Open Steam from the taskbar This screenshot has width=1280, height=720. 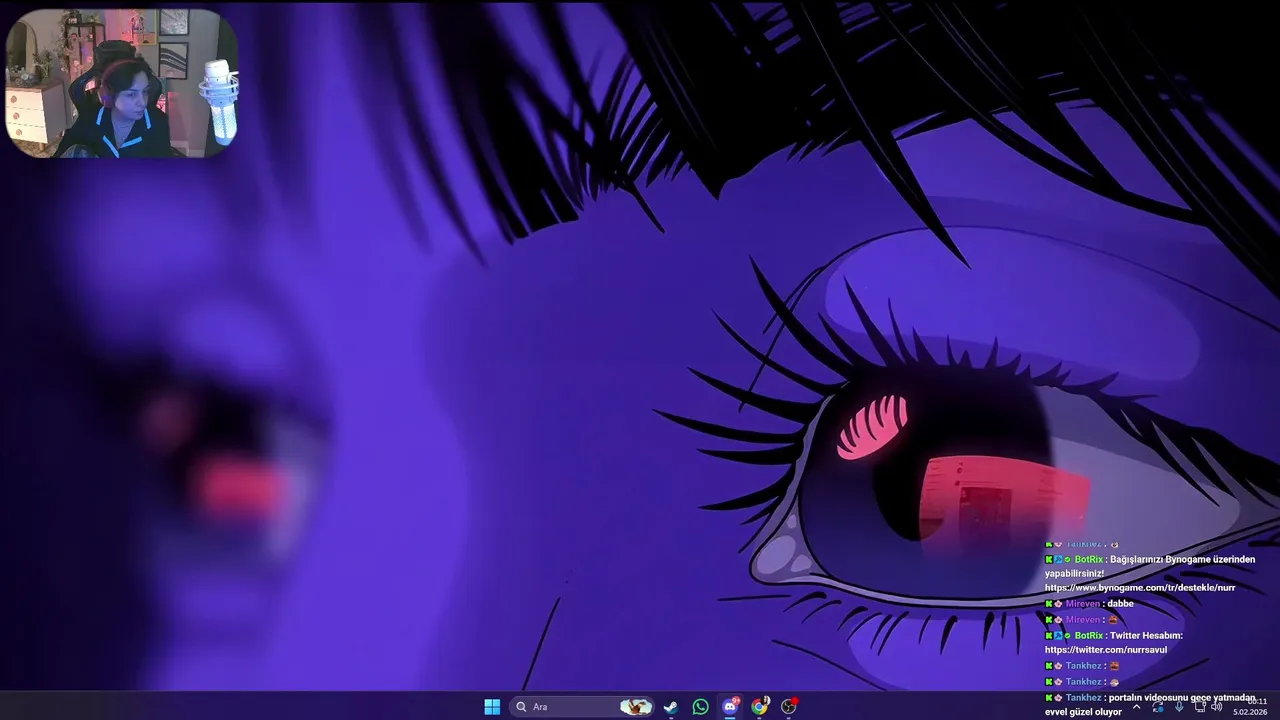[671, 707]
